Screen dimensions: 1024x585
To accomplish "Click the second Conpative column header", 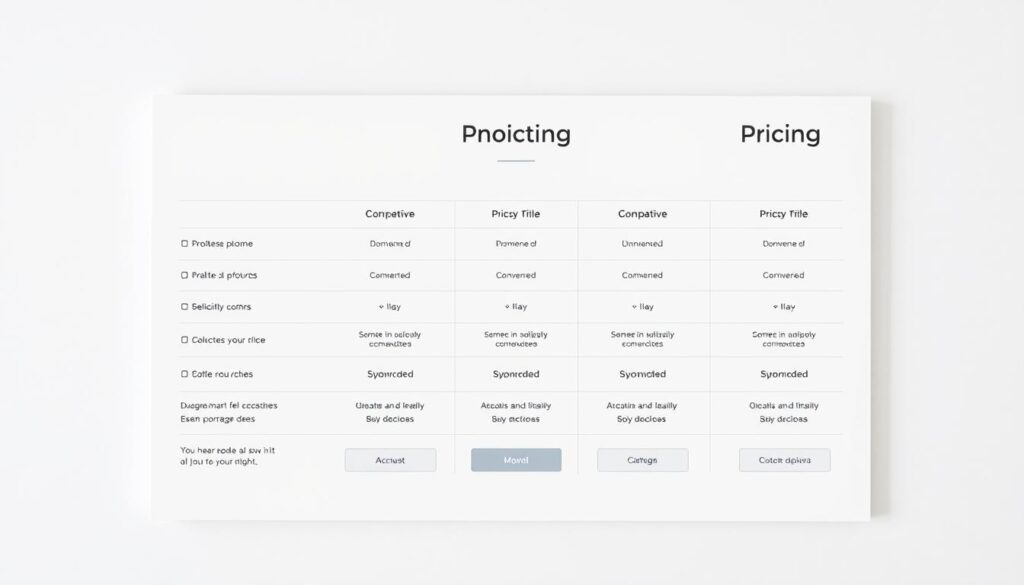I will click(x=643, y=213).
